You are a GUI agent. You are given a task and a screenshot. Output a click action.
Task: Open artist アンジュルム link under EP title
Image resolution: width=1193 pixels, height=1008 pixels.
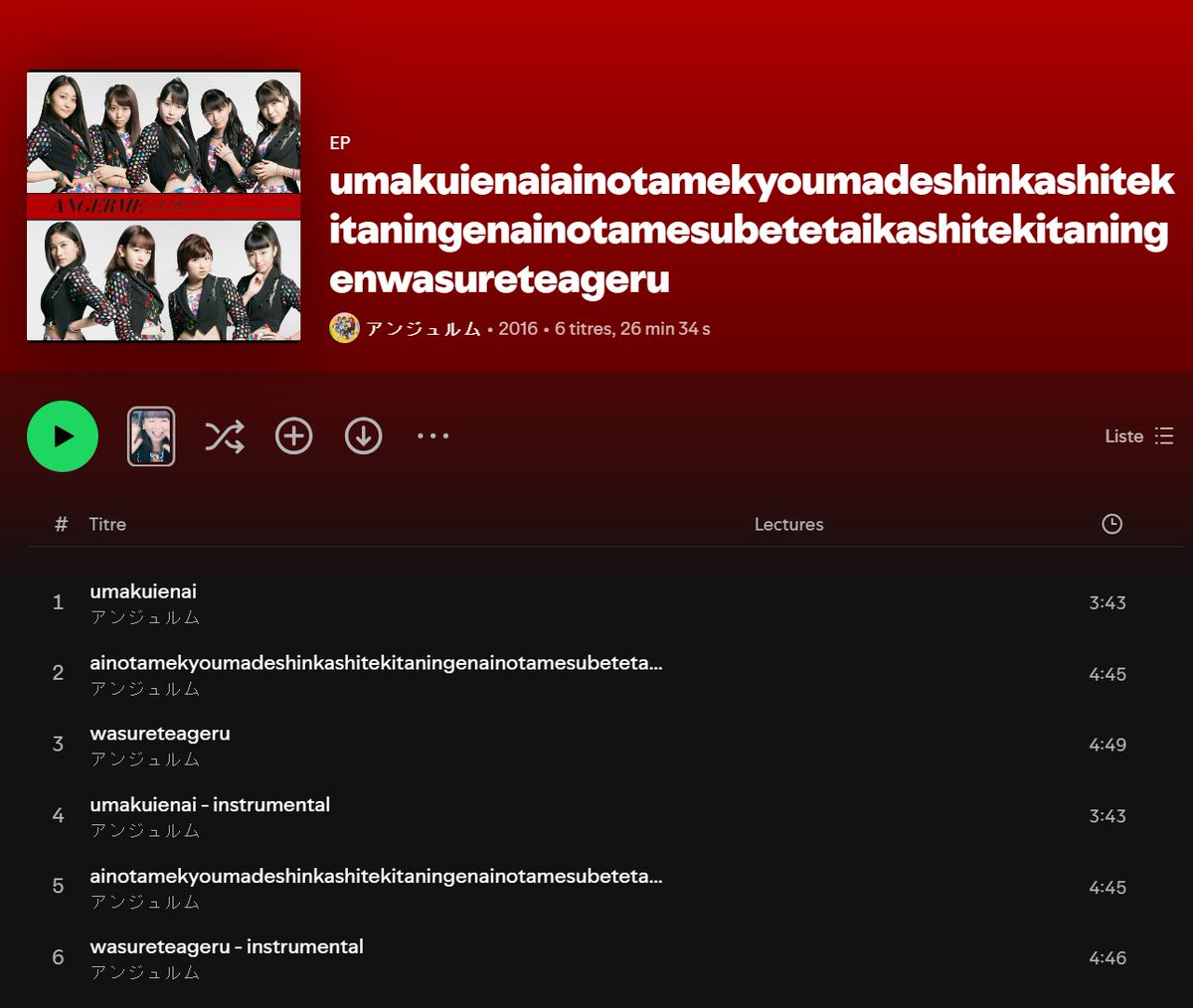[x=423, y=329]
